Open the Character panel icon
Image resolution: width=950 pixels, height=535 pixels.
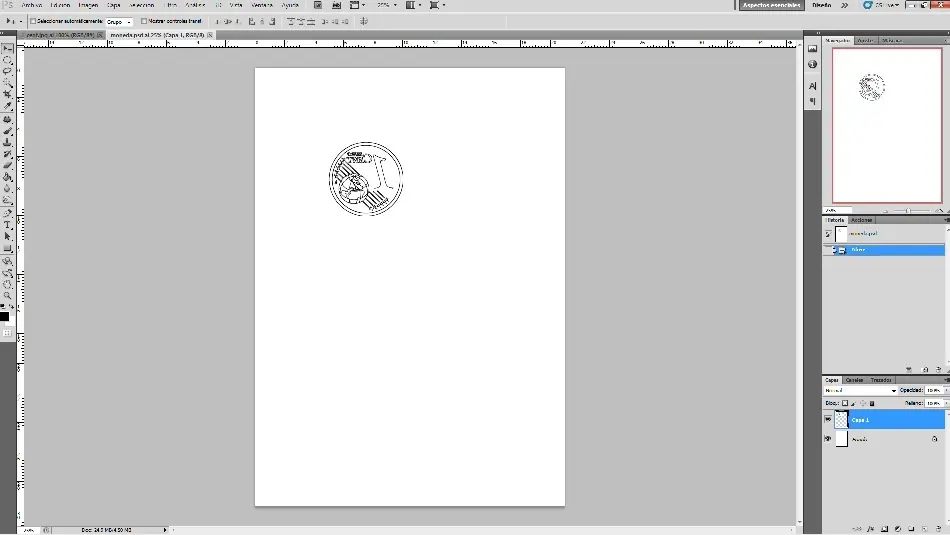tap(812, 86)
